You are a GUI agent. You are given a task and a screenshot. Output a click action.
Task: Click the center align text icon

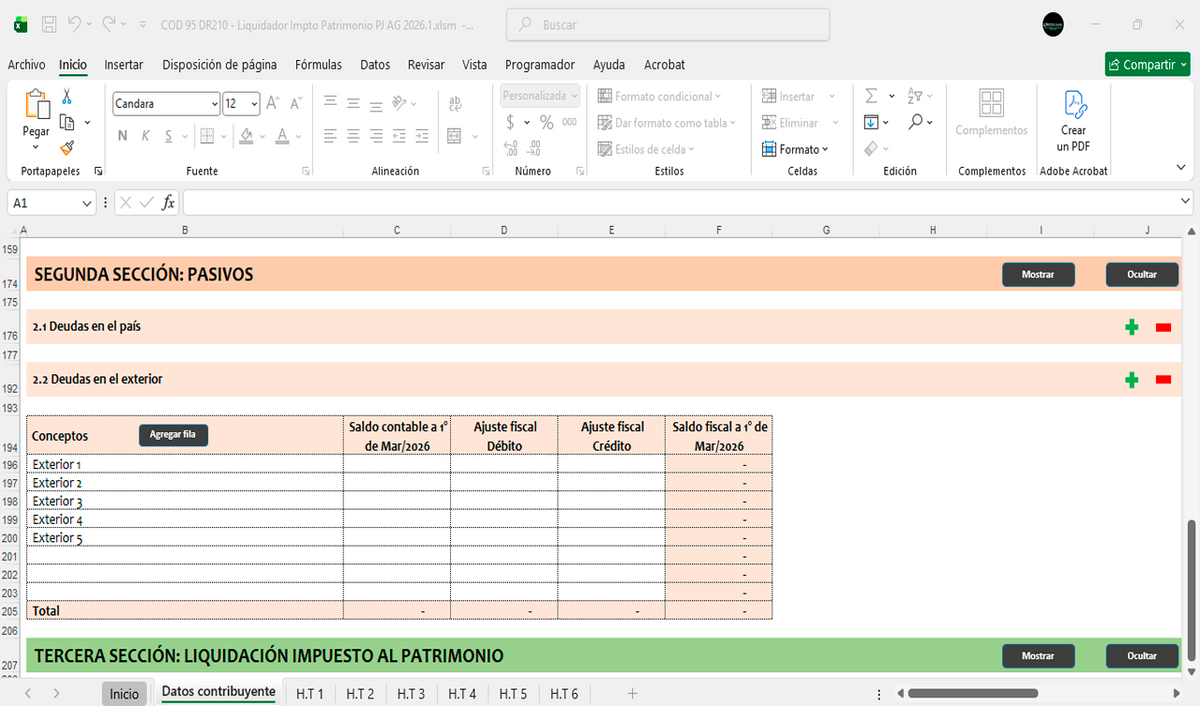coord(353,135)
